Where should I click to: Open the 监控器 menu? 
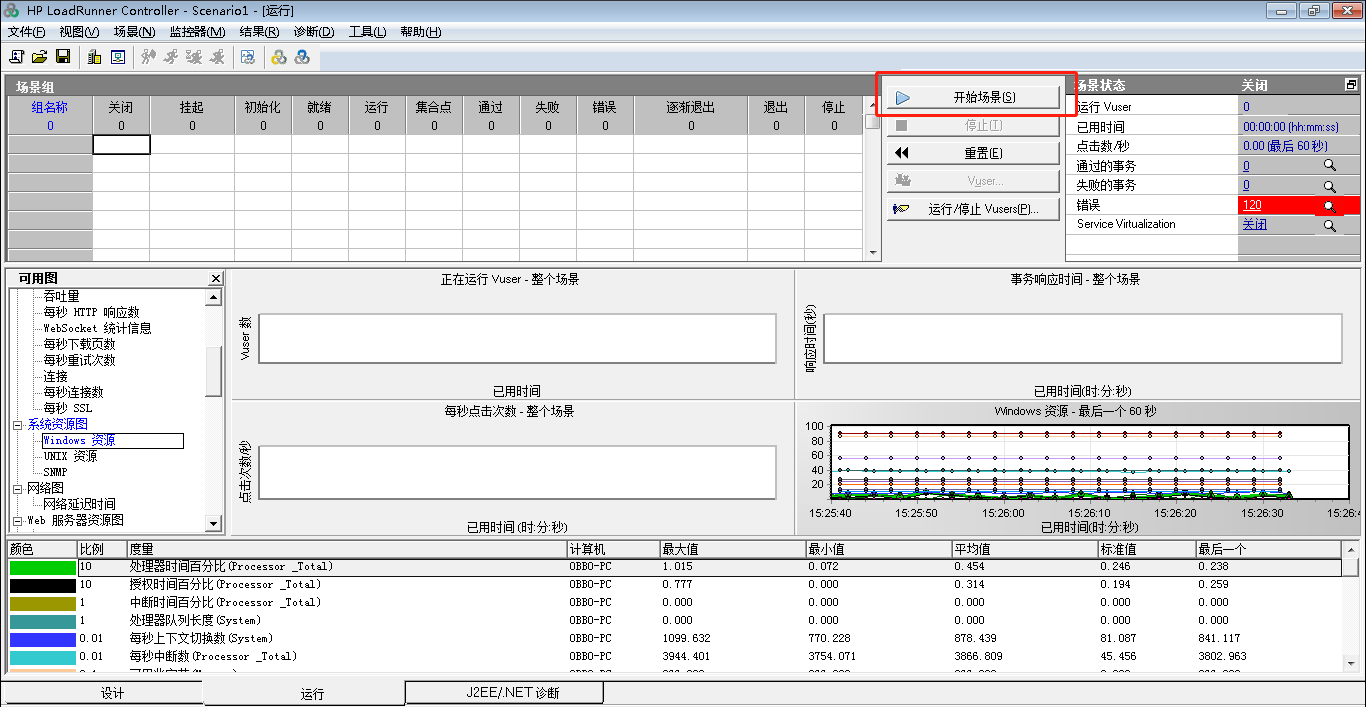197,32
